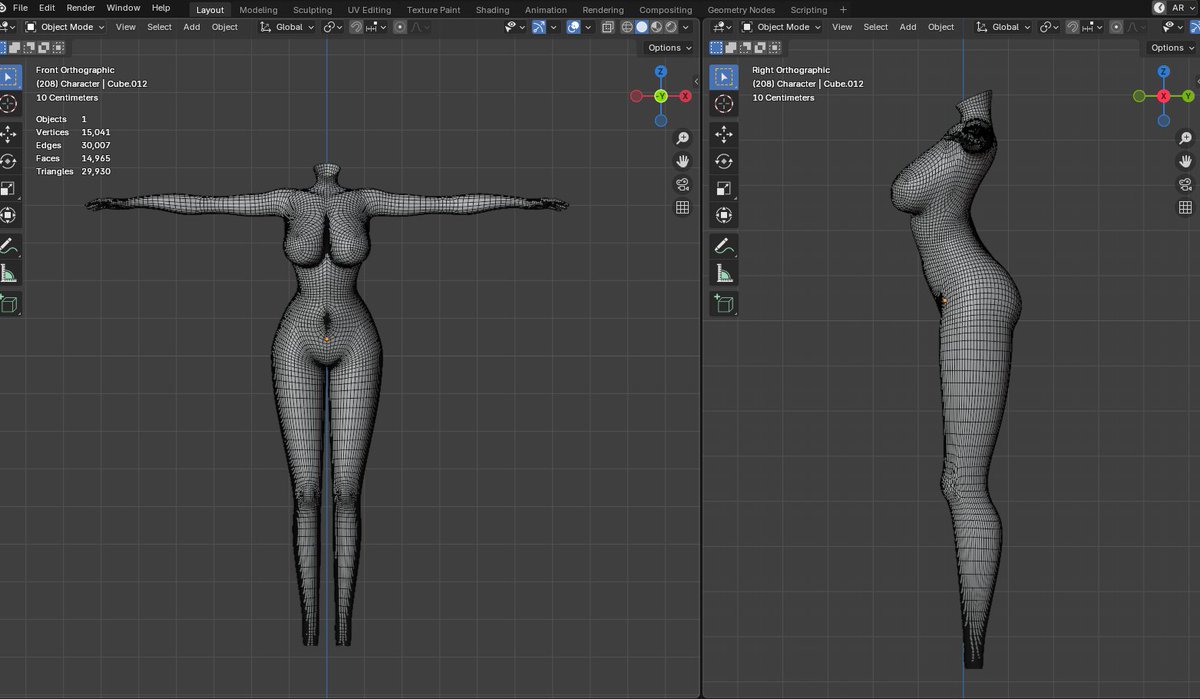1200x699 pixels.
Task: Switch left viewport to material preview shading
Action: (656, 27)
